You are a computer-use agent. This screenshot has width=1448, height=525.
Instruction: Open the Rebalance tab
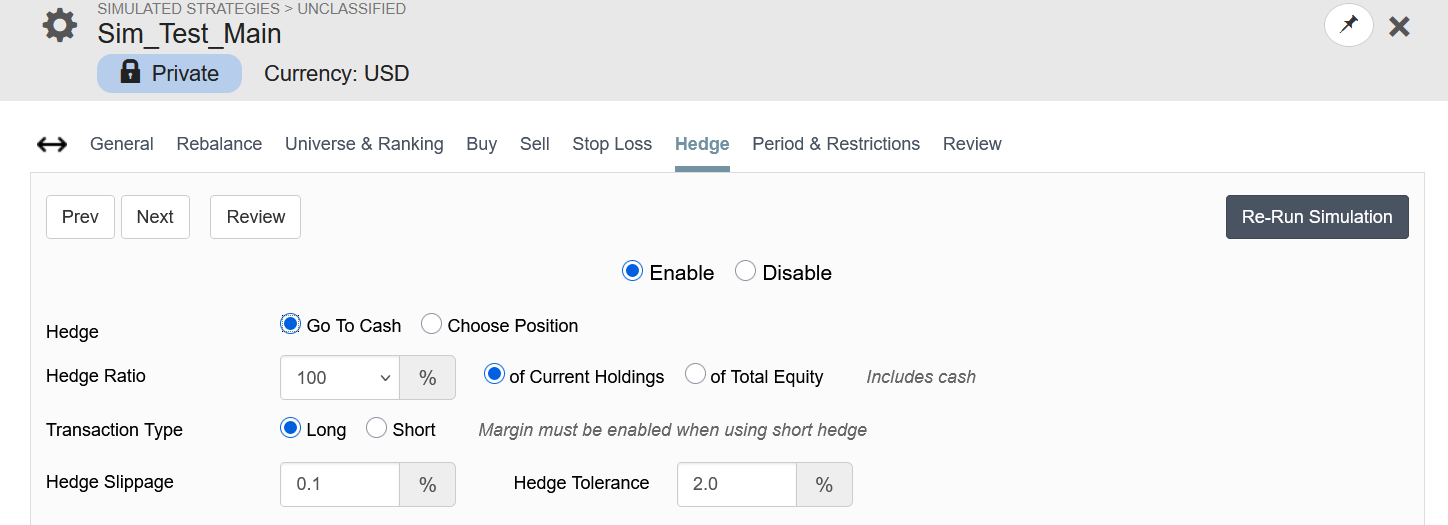pyautogui.click(x=219, y=144)
